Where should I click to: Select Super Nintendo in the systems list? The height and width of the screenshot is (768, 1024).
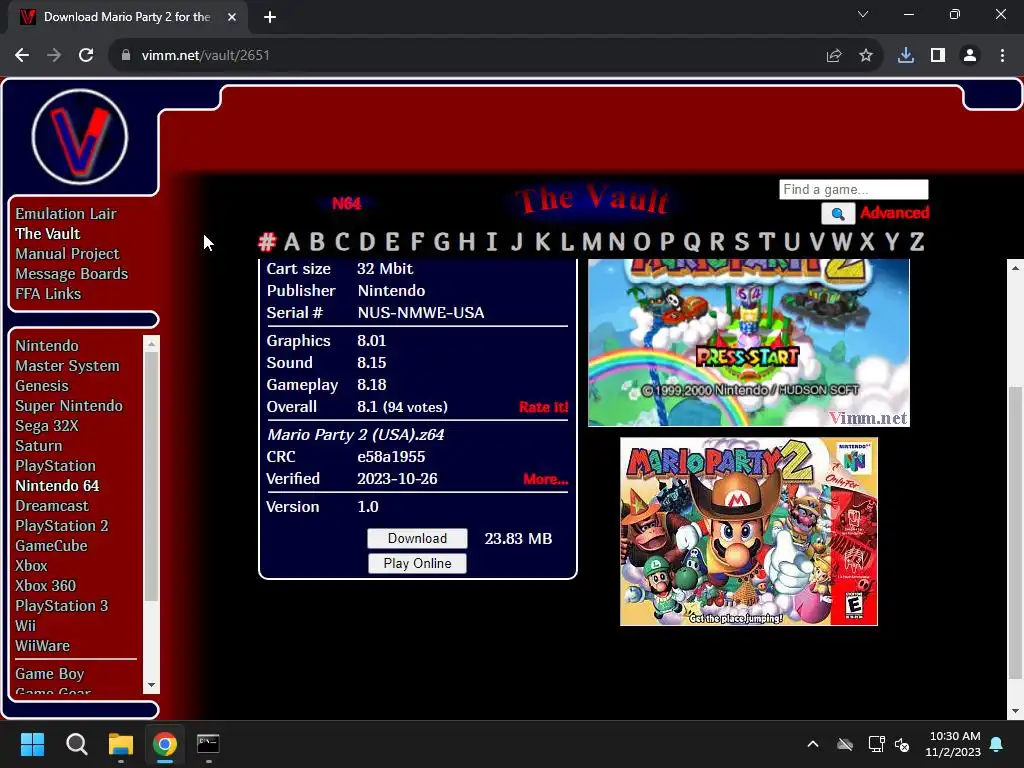[x=69, y=406]
